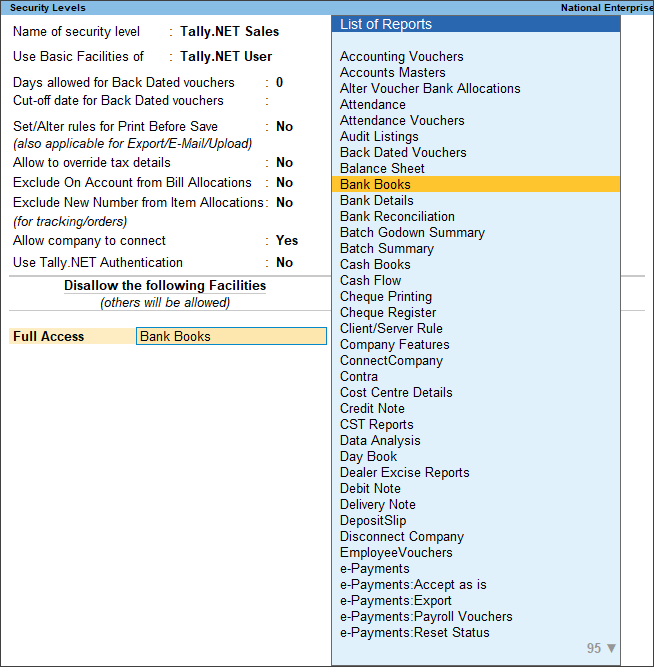Image resolution: width=654 pixels, height=667 pixels.
Task: Click the Full Access type field
Action: (72, 336)
